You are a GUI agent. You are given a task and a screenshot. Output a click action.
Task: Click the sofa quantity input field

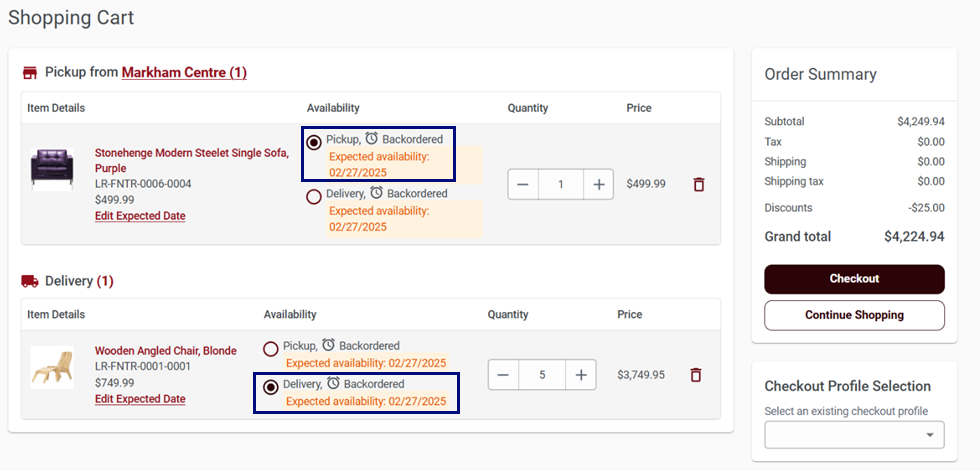click(561, 184)
